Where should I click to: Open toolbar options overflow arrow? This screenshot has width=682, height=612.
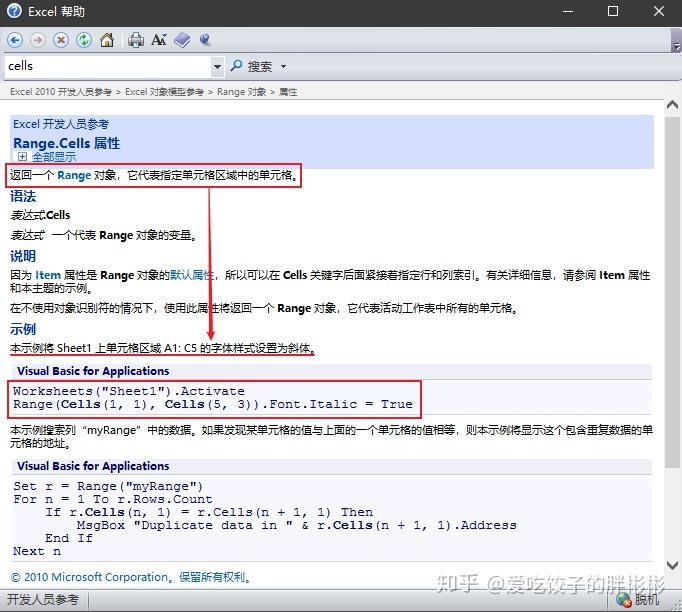click(x=676, y=45)
